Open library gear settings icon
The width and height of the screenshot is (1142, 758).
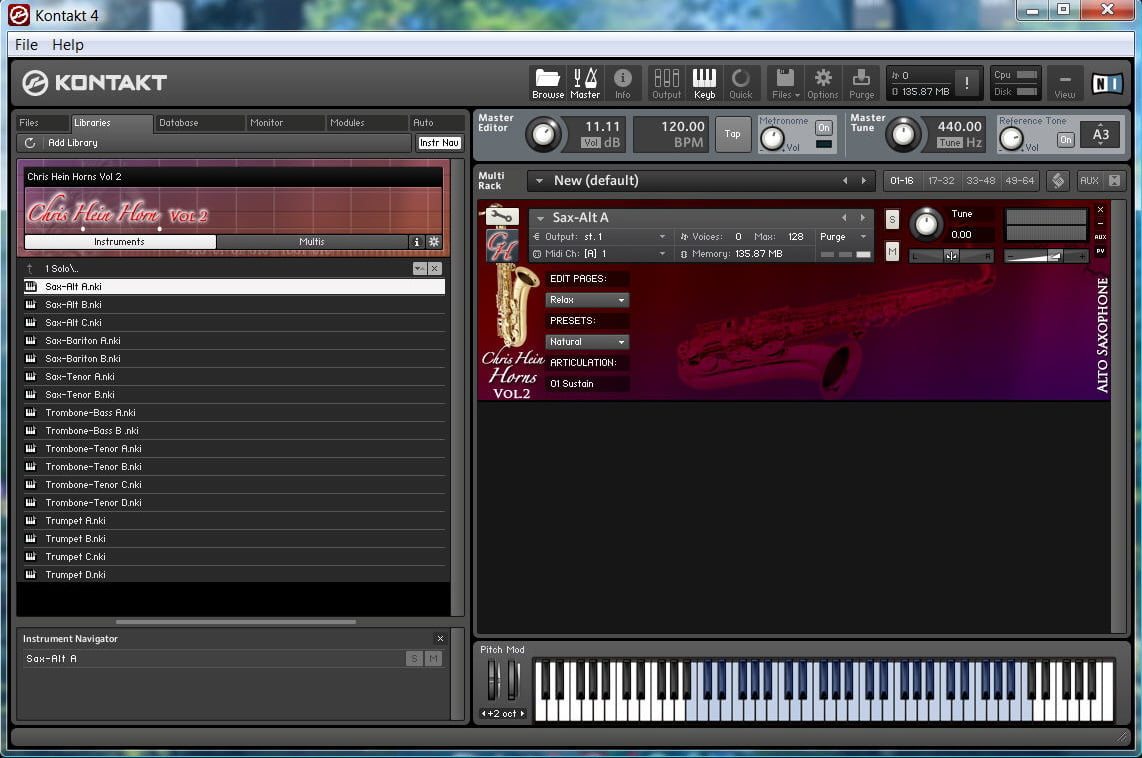[434, 242]
